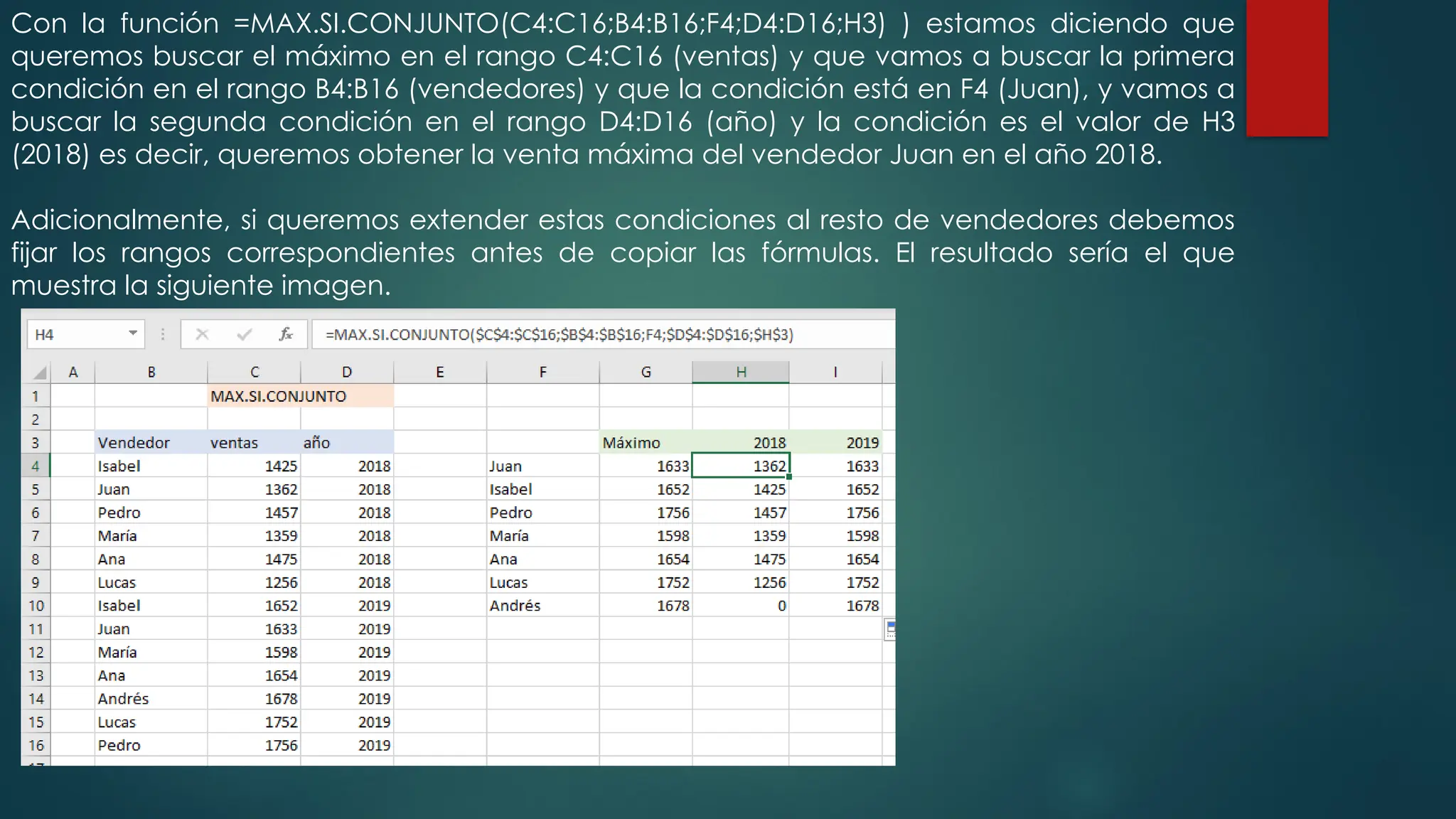Expand the Name Box dropdown arrow
The height and width of the screenshot is (819, 1456).
tap(133, 333)
